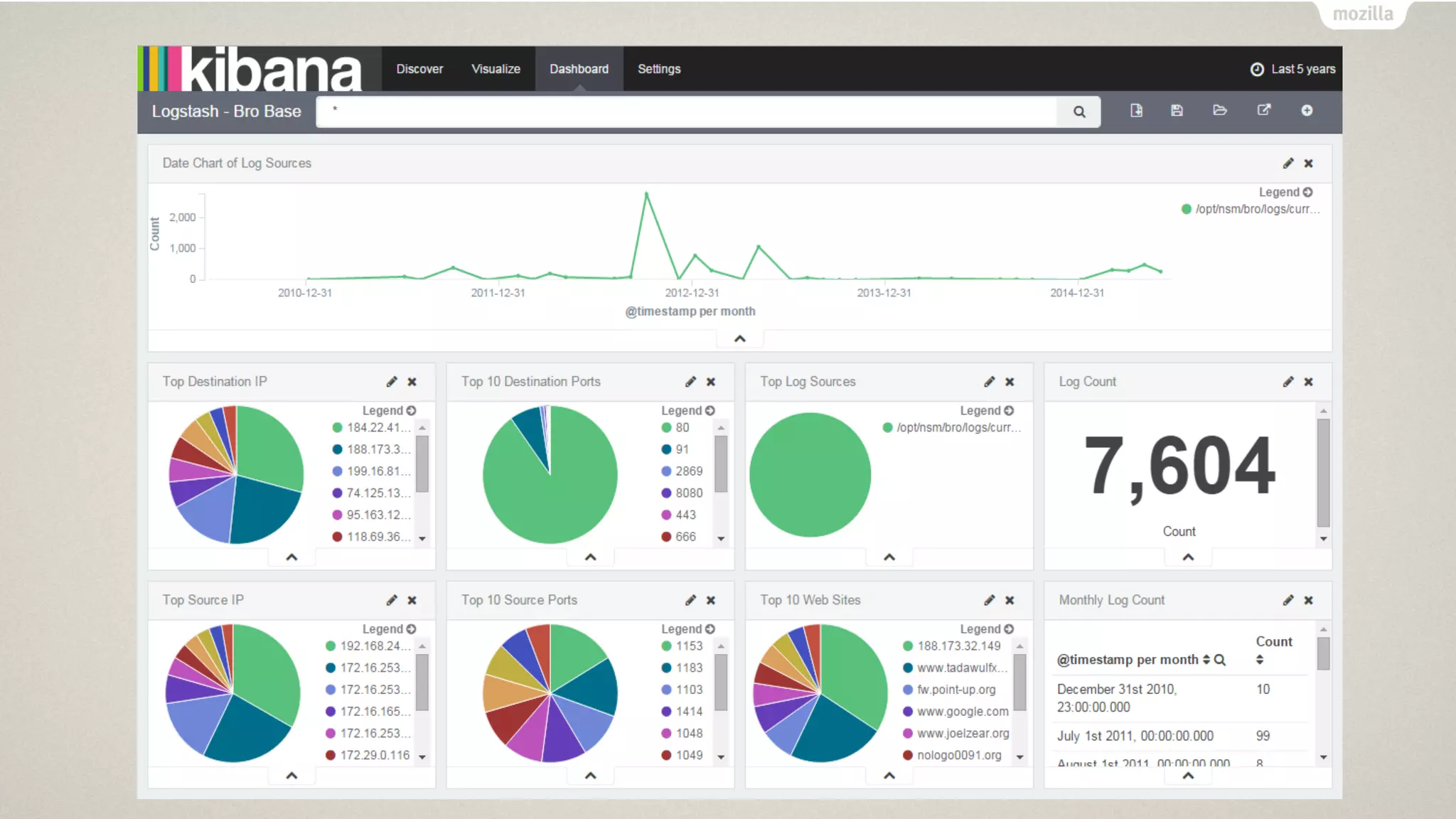Click the new dashboard icon
The width and height of the screenshot is (1456, 819).
click(1136, 110)
